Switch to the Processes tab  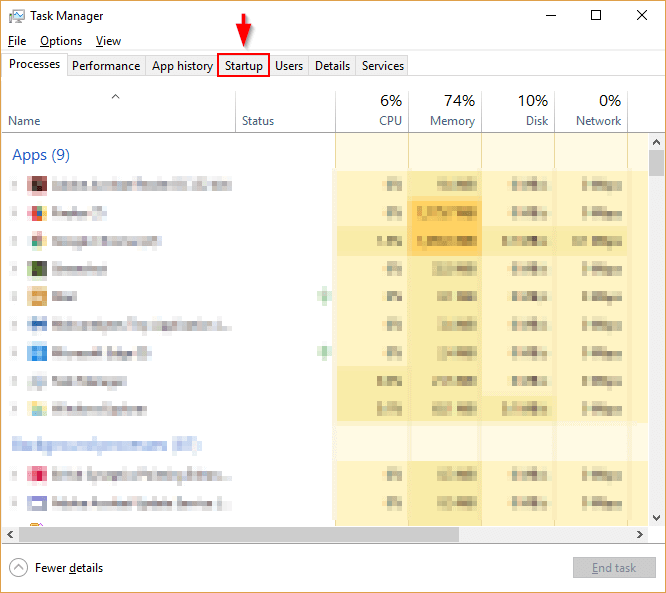tap(34, 64)
